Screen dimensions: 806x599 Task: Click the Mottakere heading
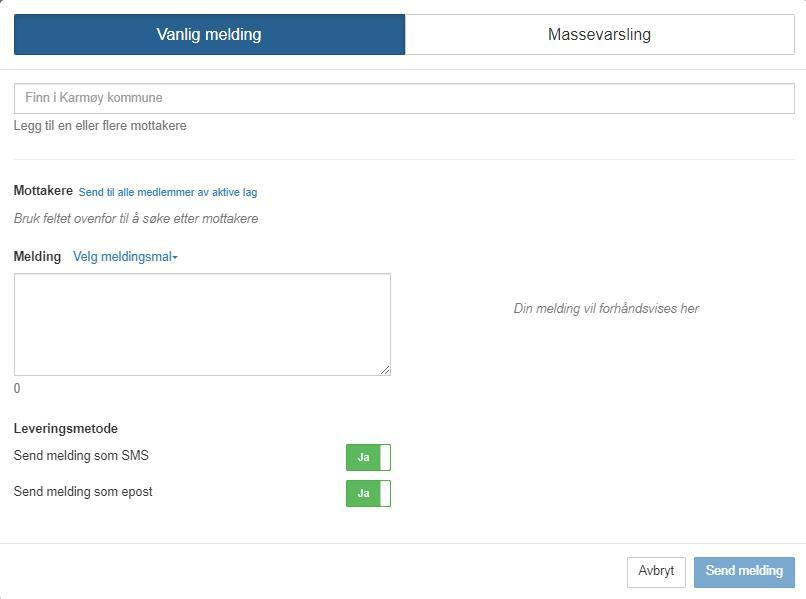pyautogui.click(x=43, y=191)
